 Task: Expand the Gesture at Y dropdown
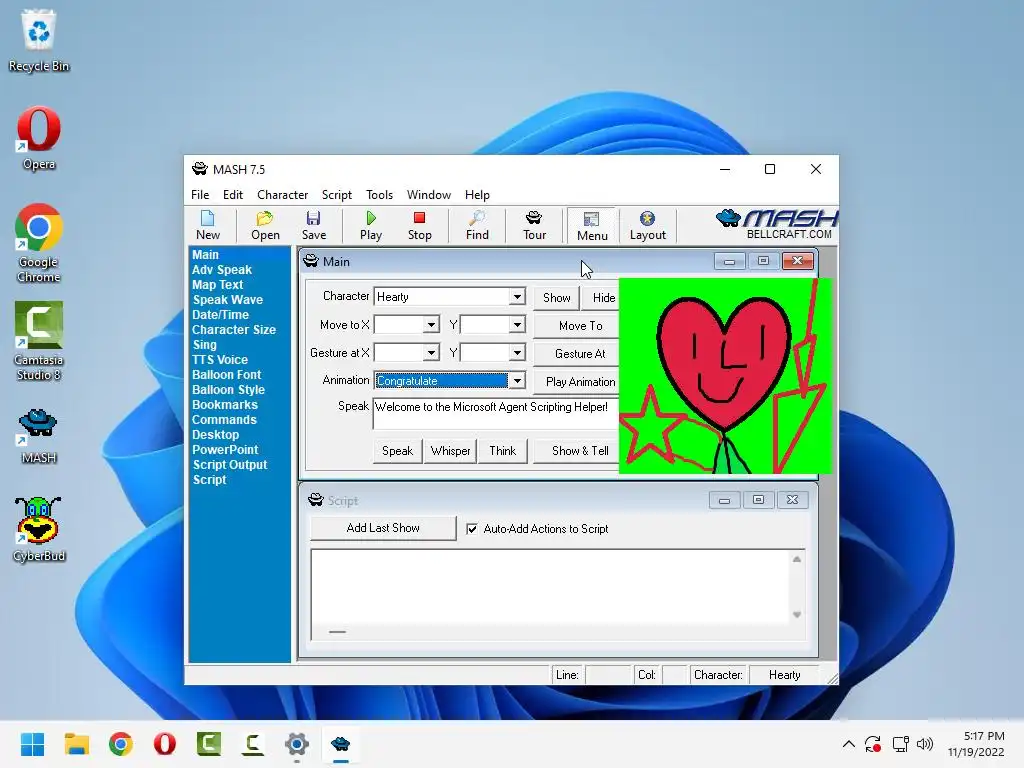point(517,353)
